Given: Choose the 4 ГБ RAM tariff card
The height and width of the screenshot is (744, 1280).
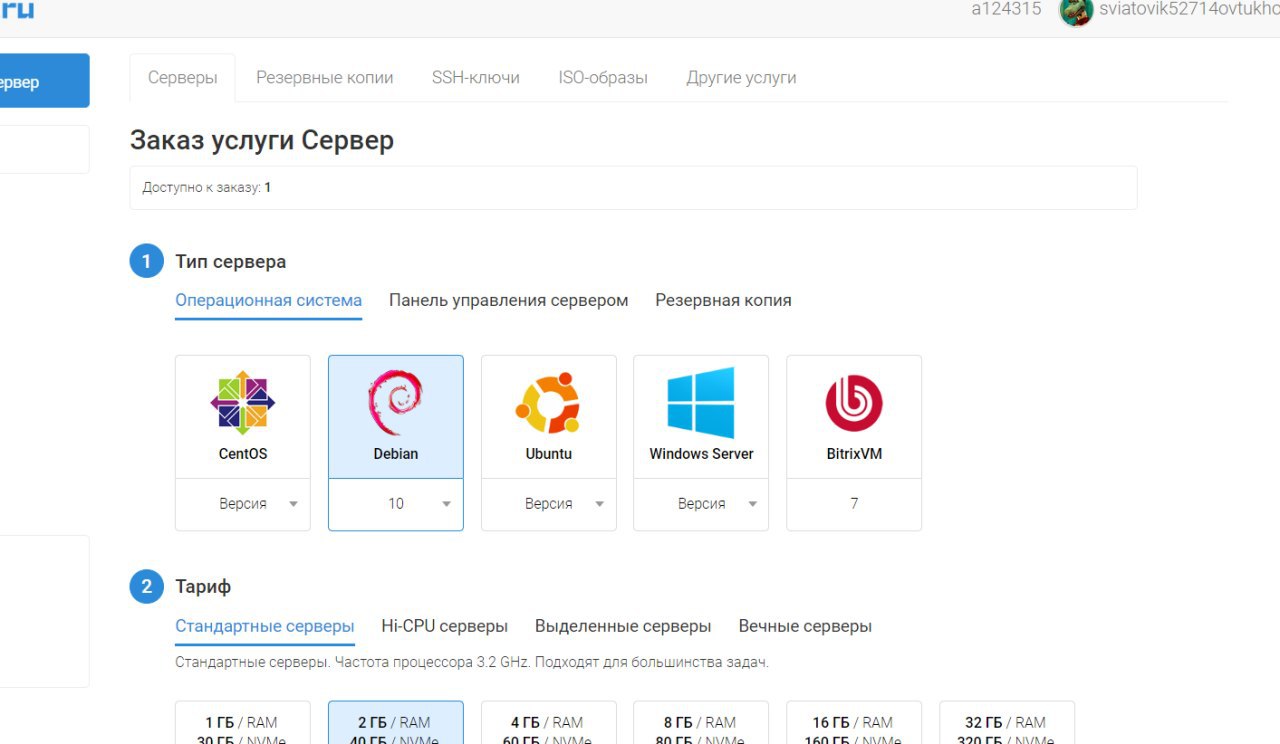Looking at the screenshot, I should (x=548, y=723).
